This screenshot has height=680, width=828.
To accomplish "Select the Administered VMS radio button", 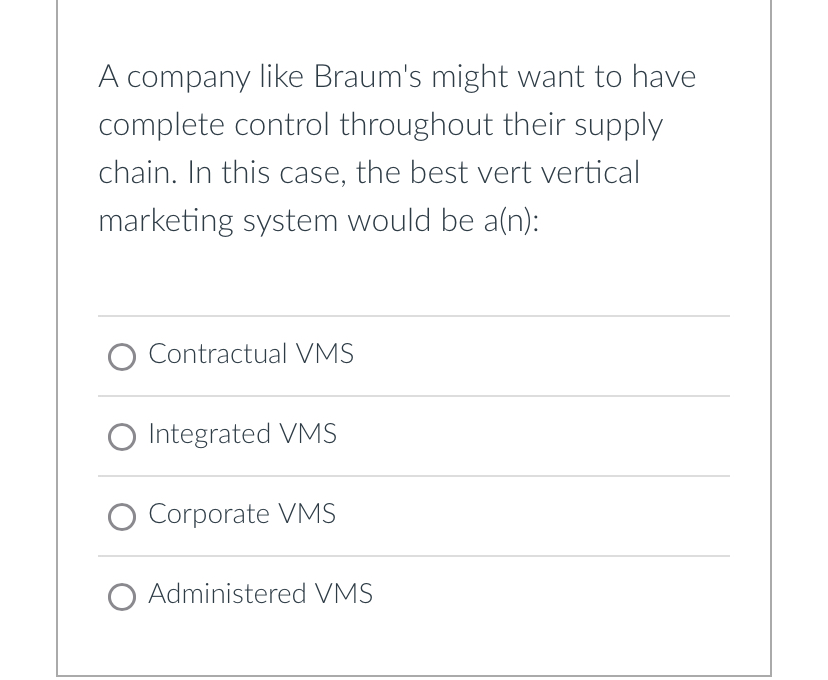I will [121, 597].
